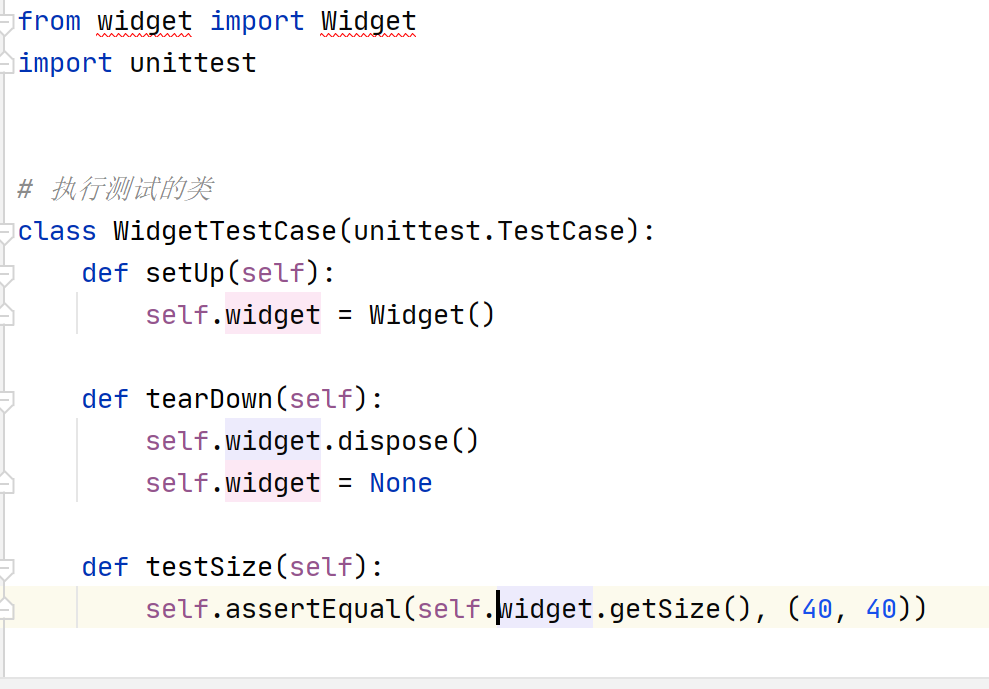Click the 'getSize' method call

tap(665, 609)
